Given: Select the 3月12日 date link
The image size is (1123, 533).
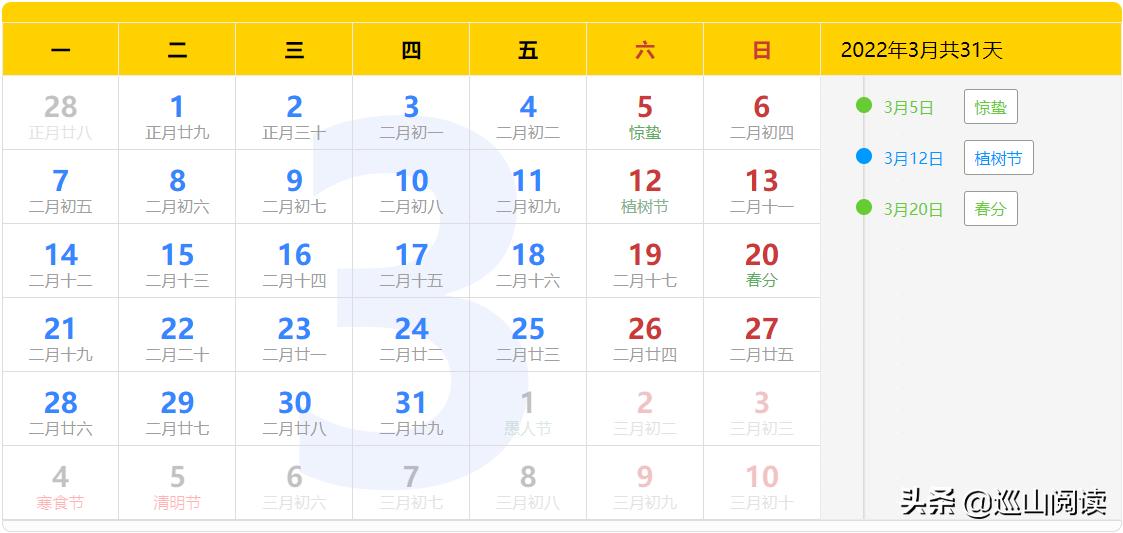Looking at the screenshot, I should coord(913,159).
